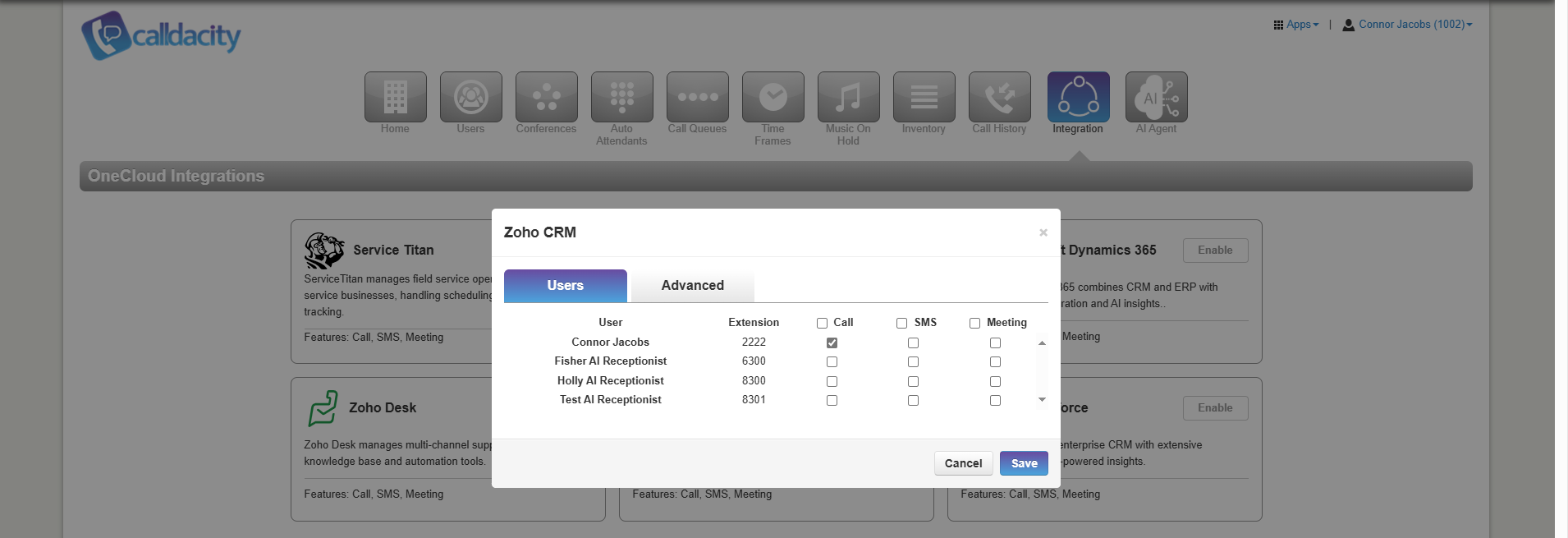This screenshot has height=538, width=1568.
Task: Open the Auto Attendants icon
Action: [x=621, y=97]
